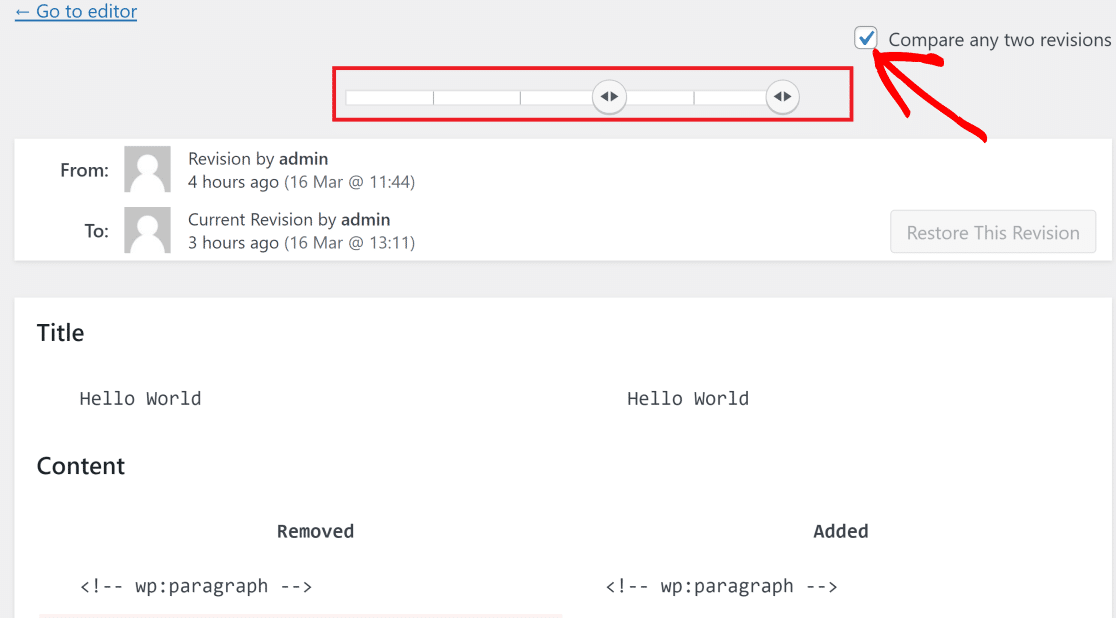Click the Removed column header
The width and height of the screenshot is (1116, 618).
[315, 531]
